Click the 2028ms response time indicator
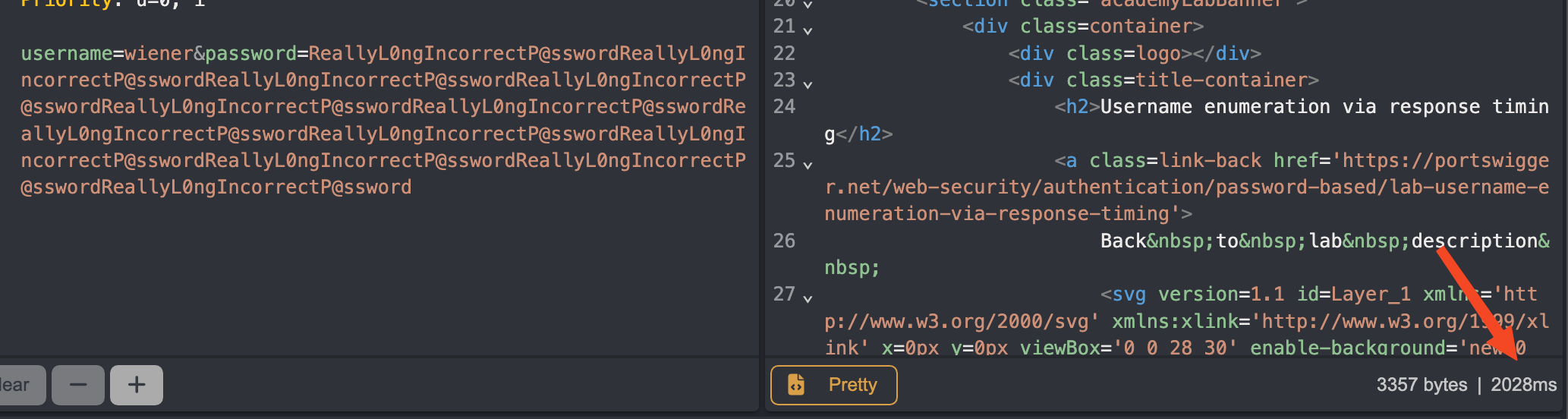Screen dimensions: 1568x419 1523,385
